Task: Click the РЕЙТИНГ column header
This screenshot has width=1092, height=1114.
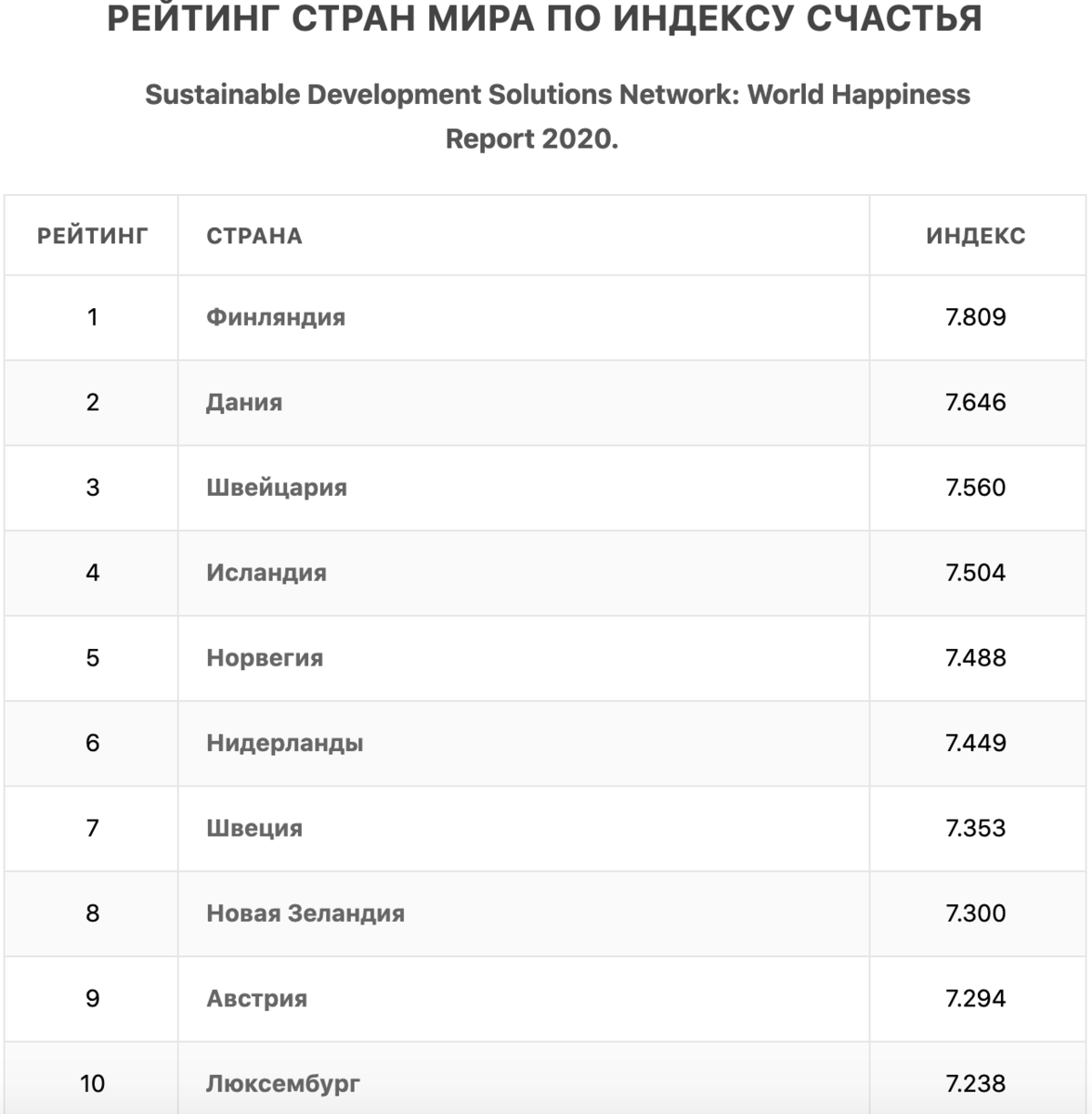Action: pos(93,236)
